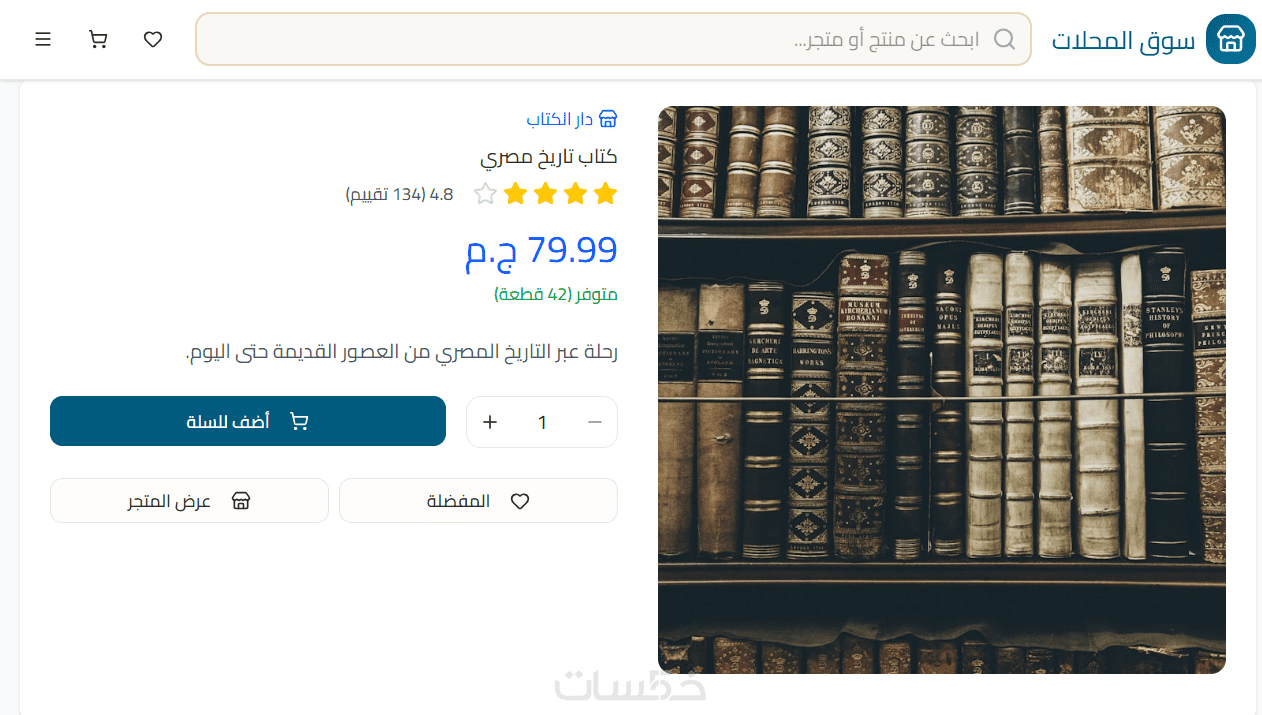Add the book to المفضلة favorites
1262x715 pixels.
coord(478,500)
